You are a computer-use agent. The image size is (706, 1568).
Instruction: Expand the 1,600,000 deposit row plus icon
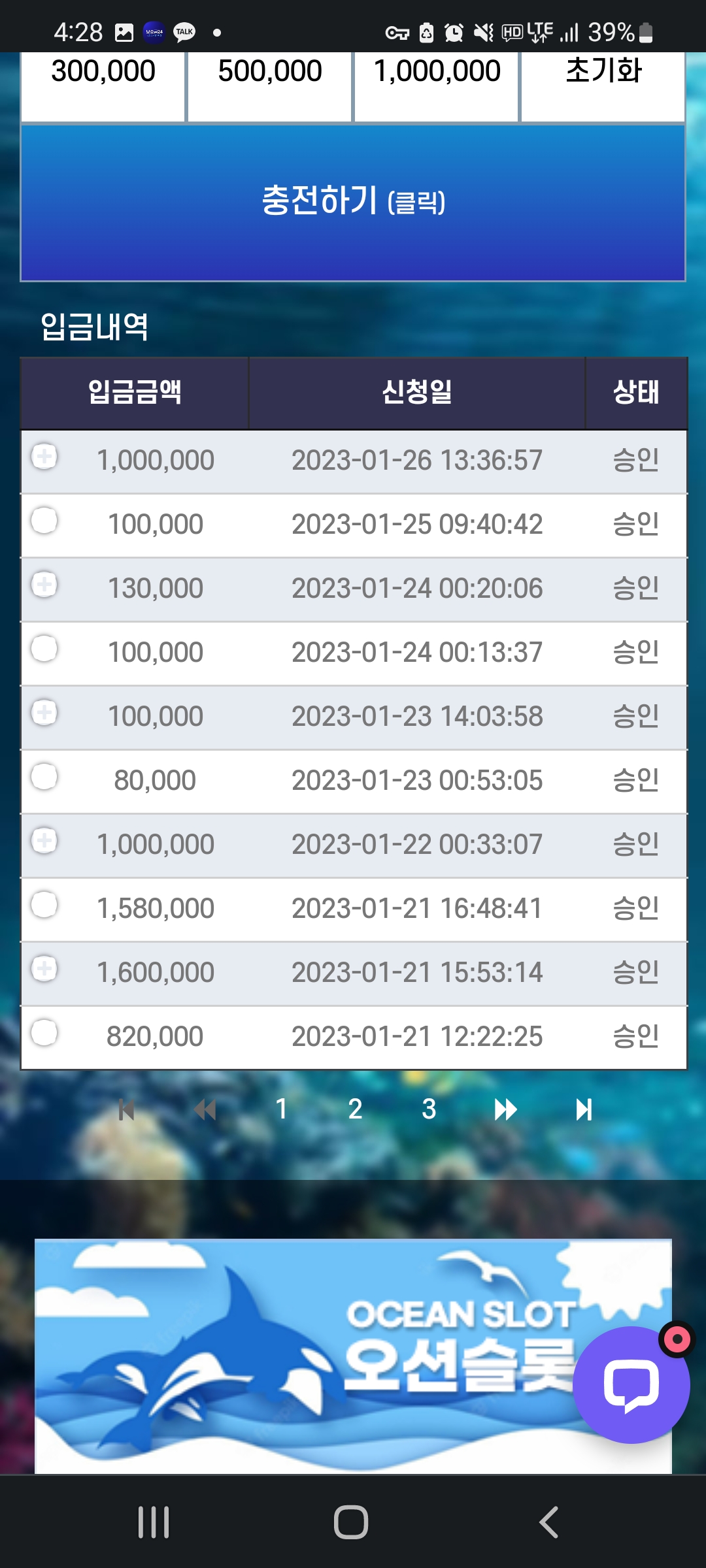click(44, 969)
